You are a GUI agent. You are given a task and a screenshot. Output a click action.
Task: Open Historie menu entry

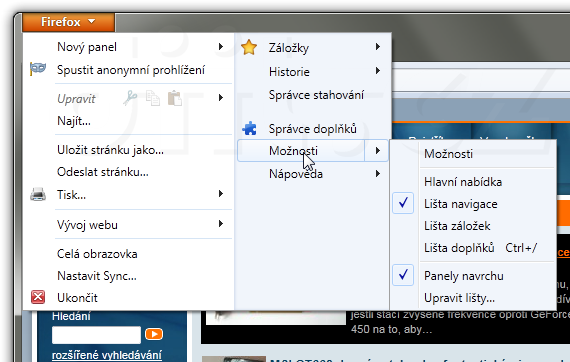pyautogui.click(x=289, y=72)
